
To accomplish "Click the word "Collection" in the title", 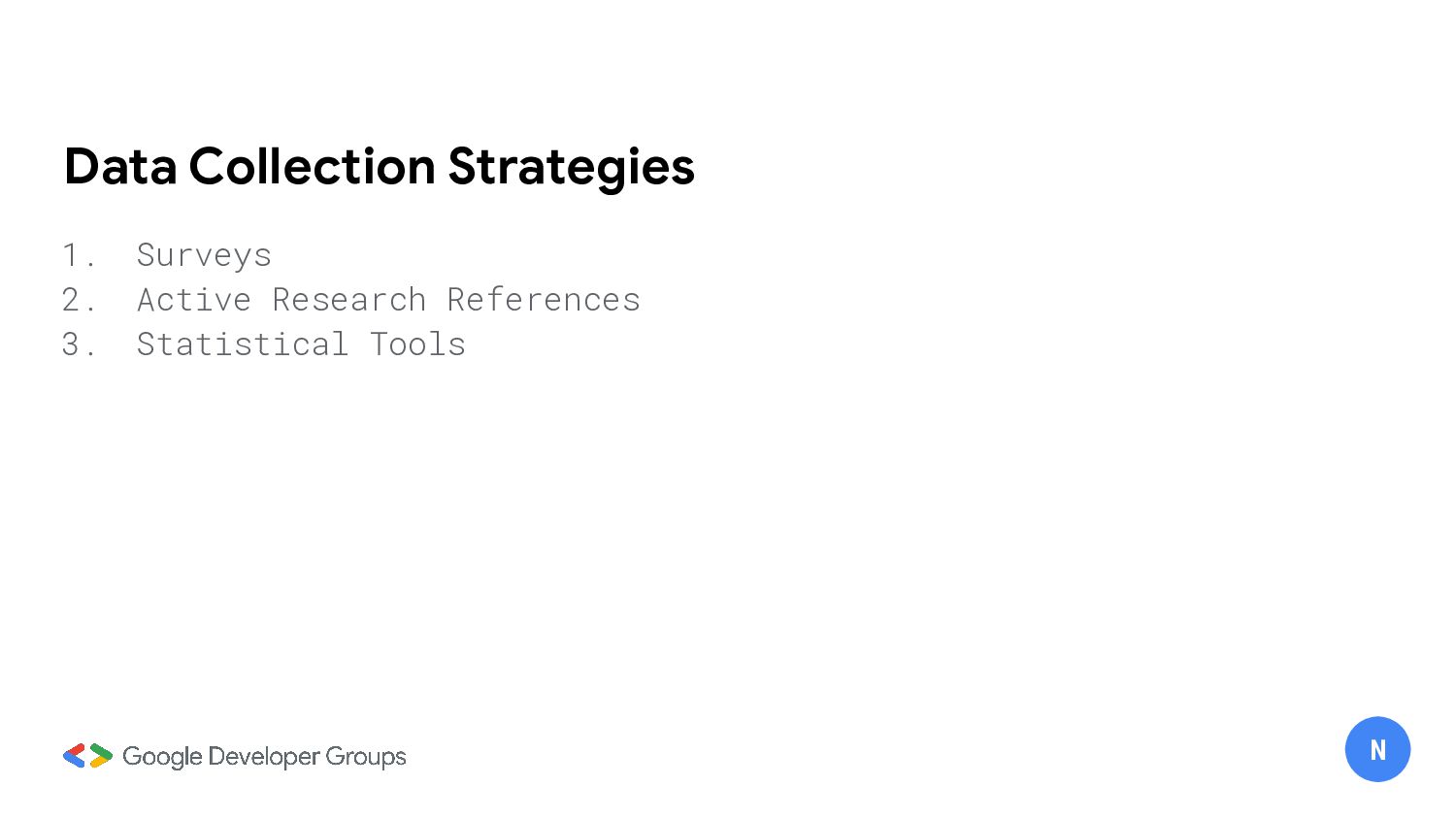I will (x=313, y=167).
